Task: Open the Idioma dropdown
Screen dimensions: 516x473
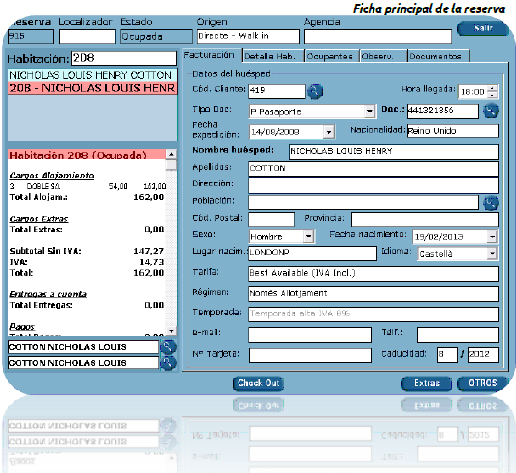Action: point(492,254)
